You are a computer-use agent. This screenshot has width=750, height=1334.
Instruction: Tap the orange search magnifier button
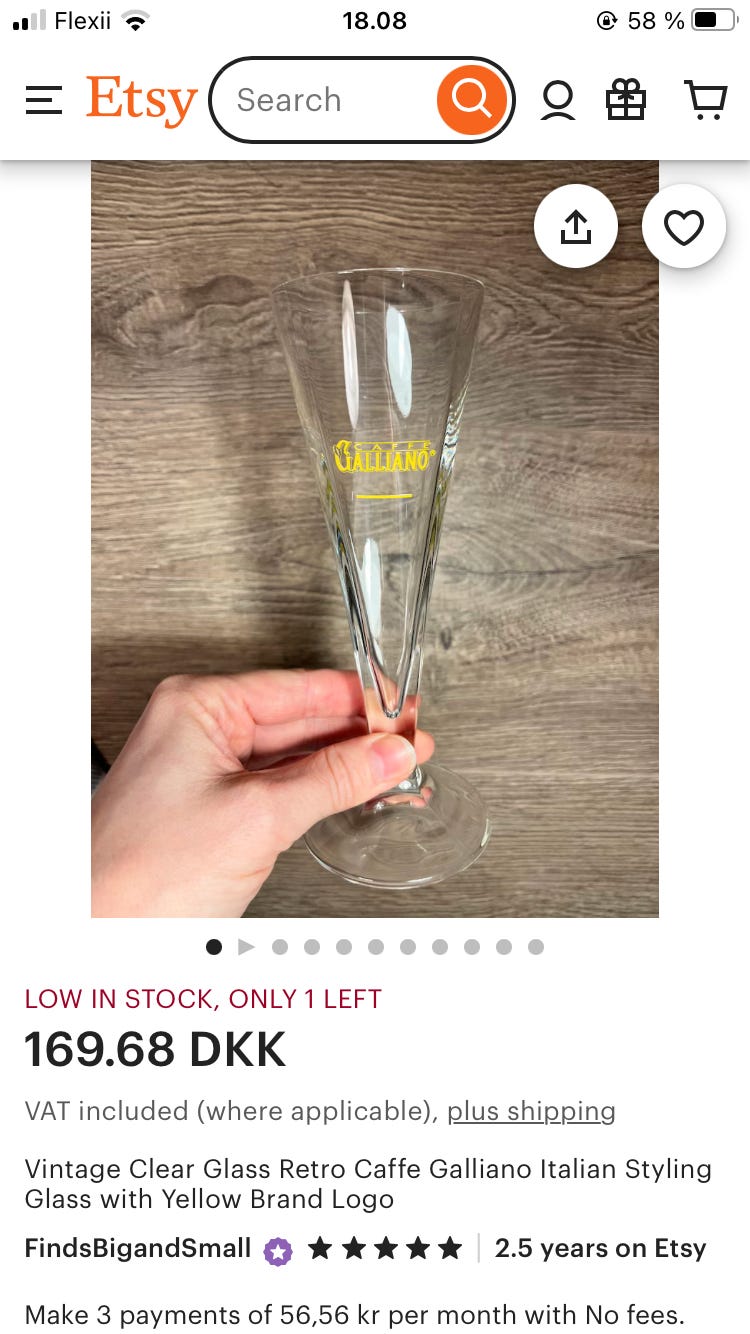tap(471, 100)
